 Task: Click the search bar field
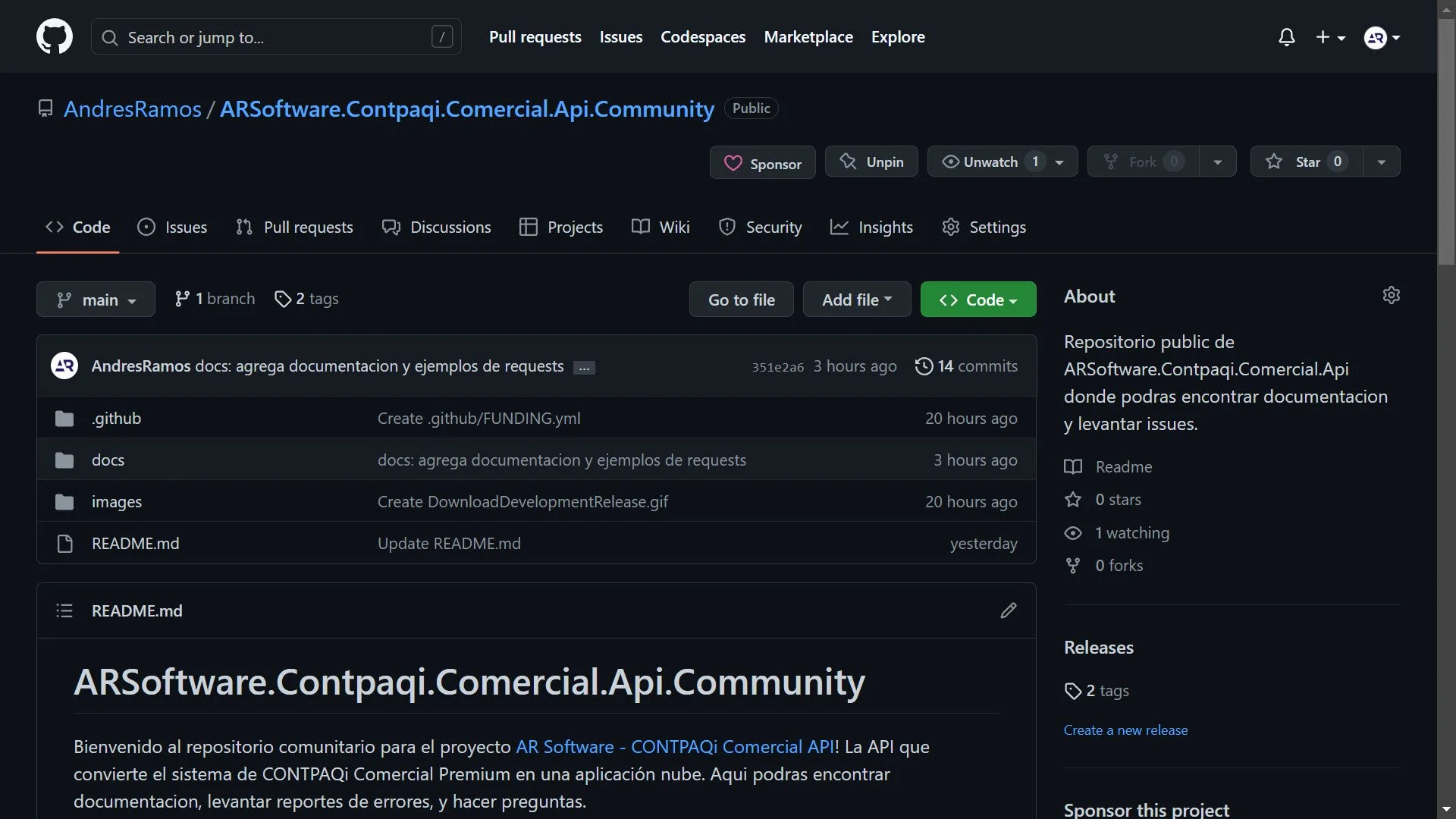(x=275, y=36)
